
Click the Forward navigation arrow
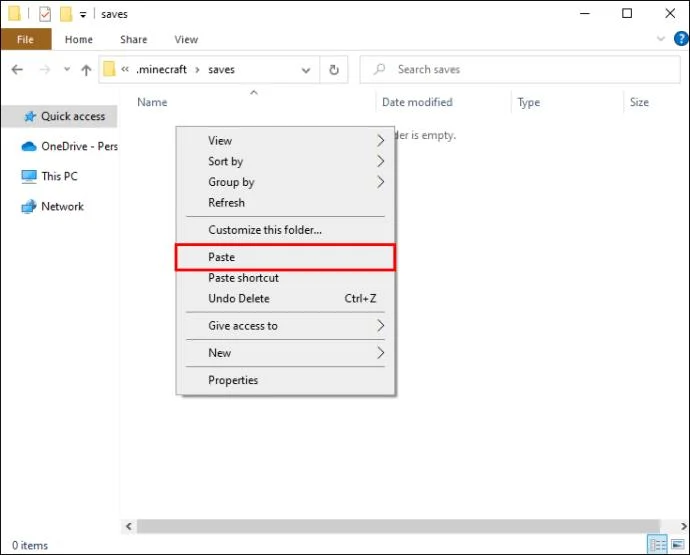pyautogui.click(x=44, y=70)
